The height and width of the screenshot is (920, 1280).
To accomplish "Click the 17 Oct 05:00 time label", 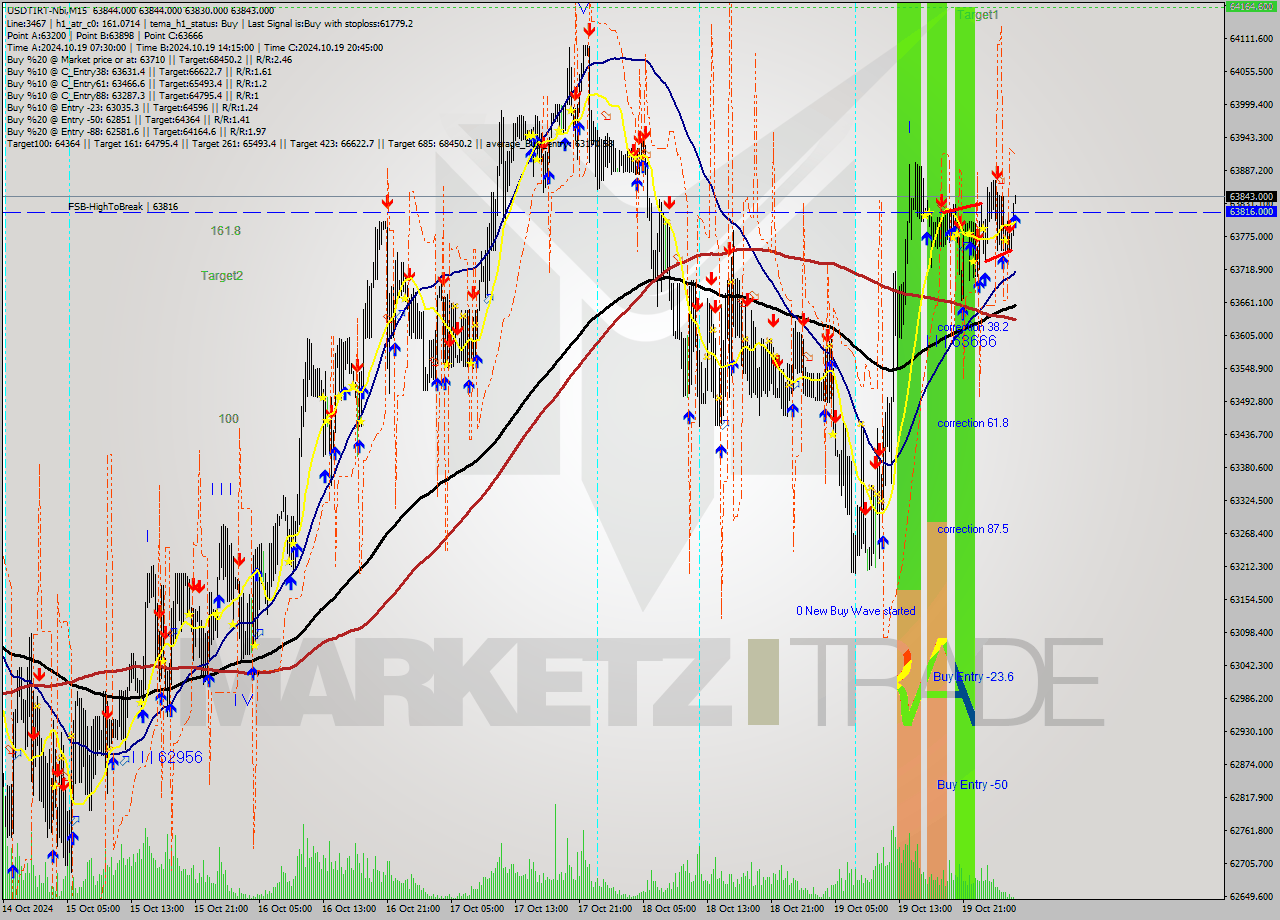I will 475,909.
